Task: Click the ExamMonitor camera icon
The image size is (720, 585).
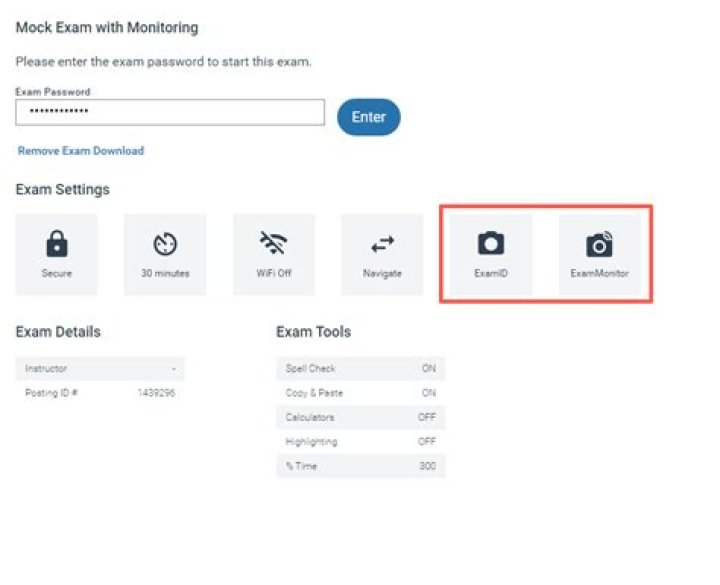Action: [x=599, y=243]
